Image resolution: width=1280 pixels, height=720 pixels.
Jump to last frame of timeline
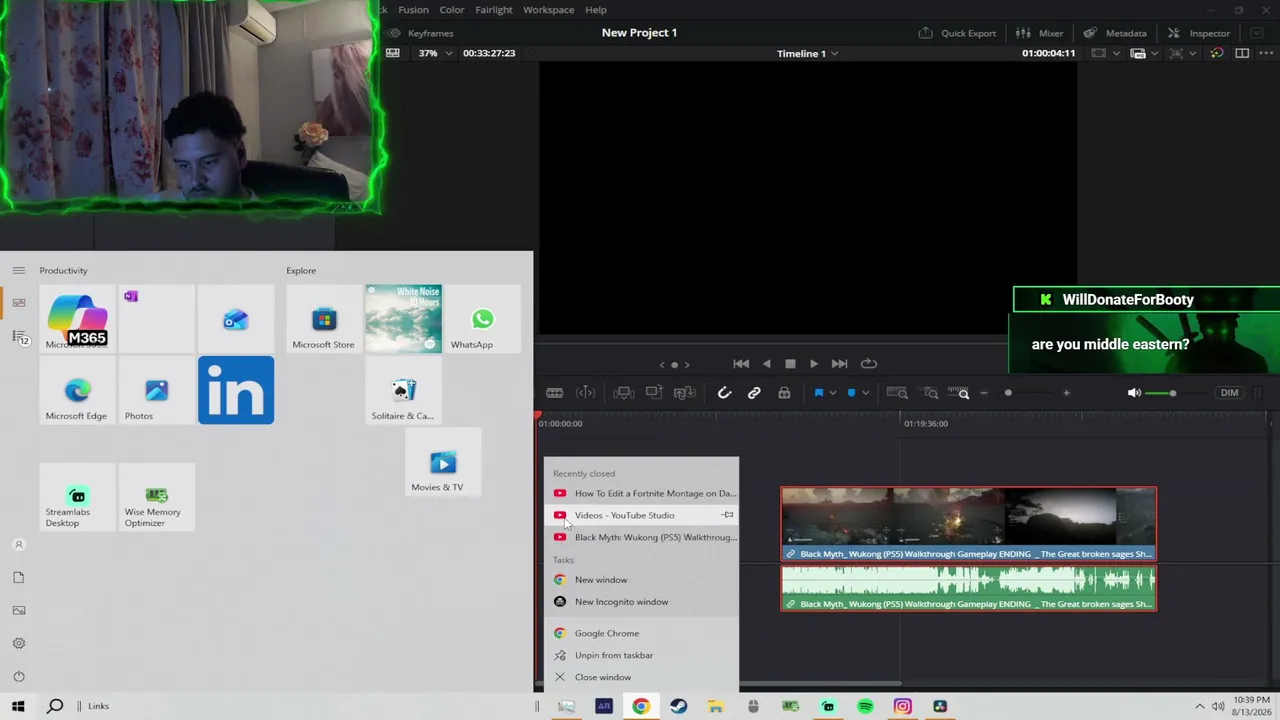point(839,364)
